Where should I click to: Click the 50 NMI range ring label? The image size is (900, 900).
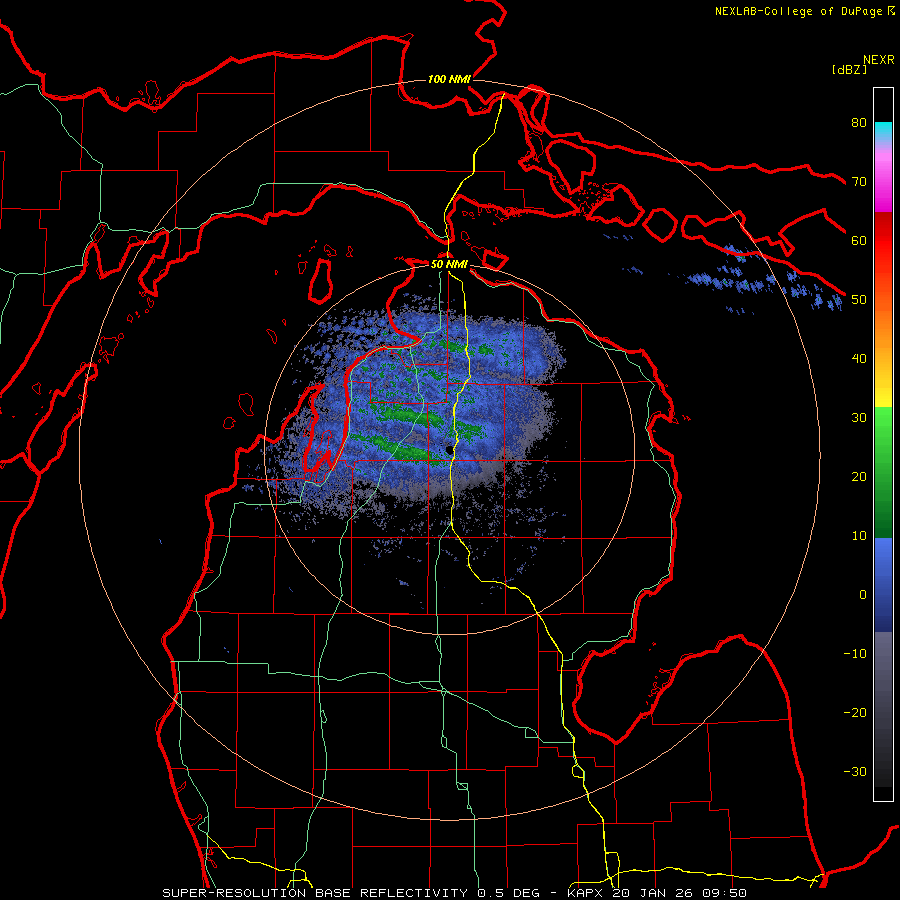(x=449, y=264)
